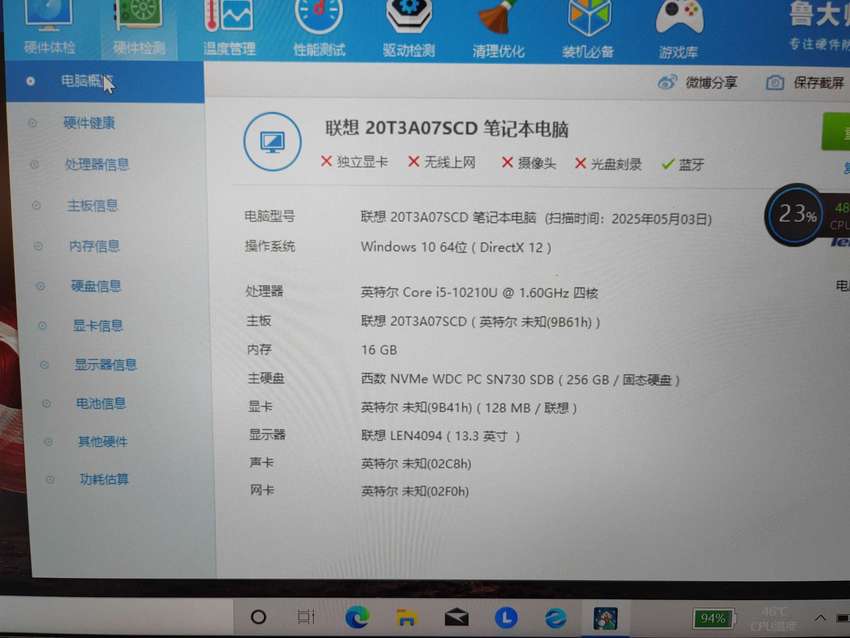Open Task View on taskbar
Screen dimensions: 850x638
coord(306,617)
